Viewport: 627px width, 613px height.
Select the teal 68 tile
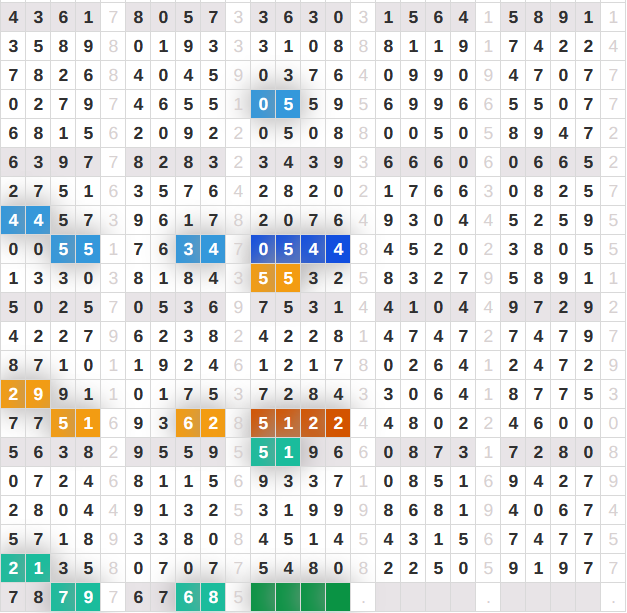(200, 597)
